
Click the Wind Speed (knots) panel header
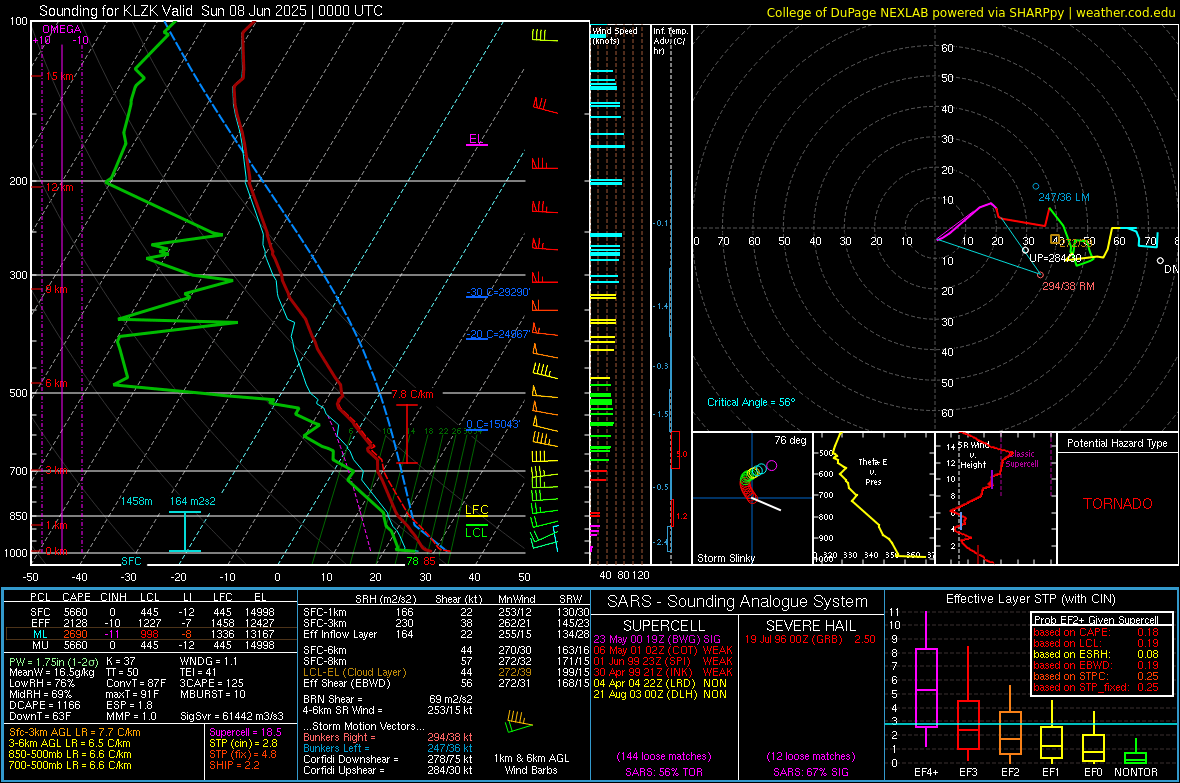tap(615, 35)
